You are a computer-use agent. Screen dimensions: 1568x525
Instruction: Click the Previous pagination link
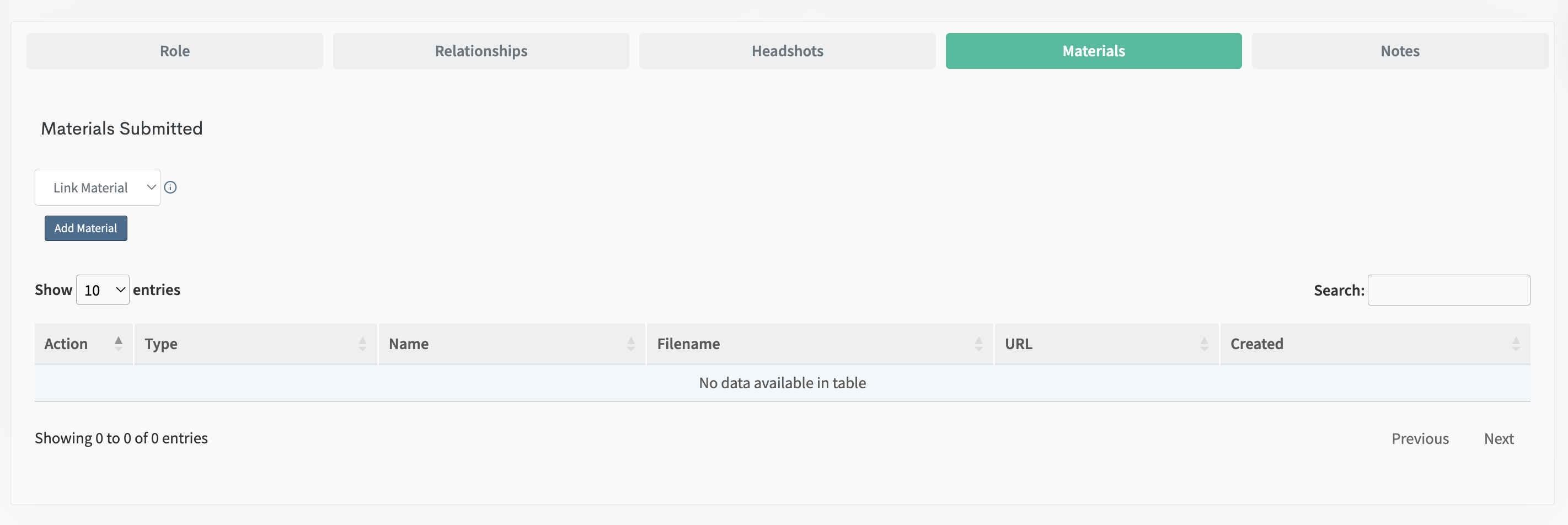(x=1420, y=438)
